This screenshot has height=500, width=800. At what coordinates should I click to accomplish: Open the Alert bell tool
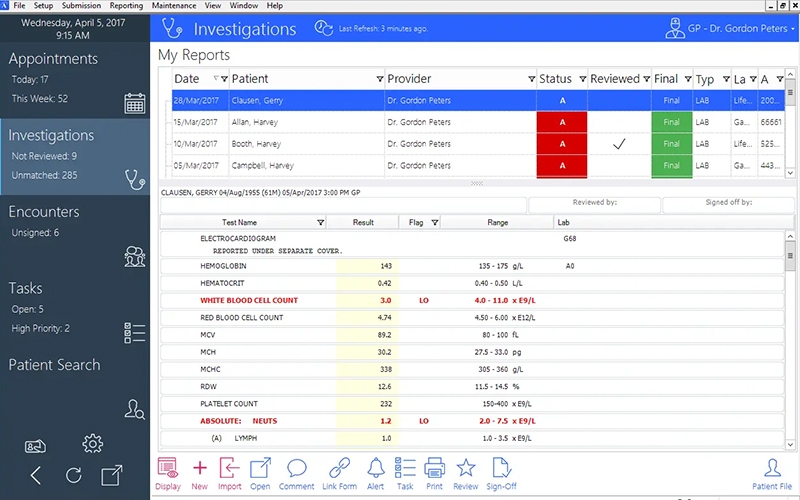coord(376,468)
